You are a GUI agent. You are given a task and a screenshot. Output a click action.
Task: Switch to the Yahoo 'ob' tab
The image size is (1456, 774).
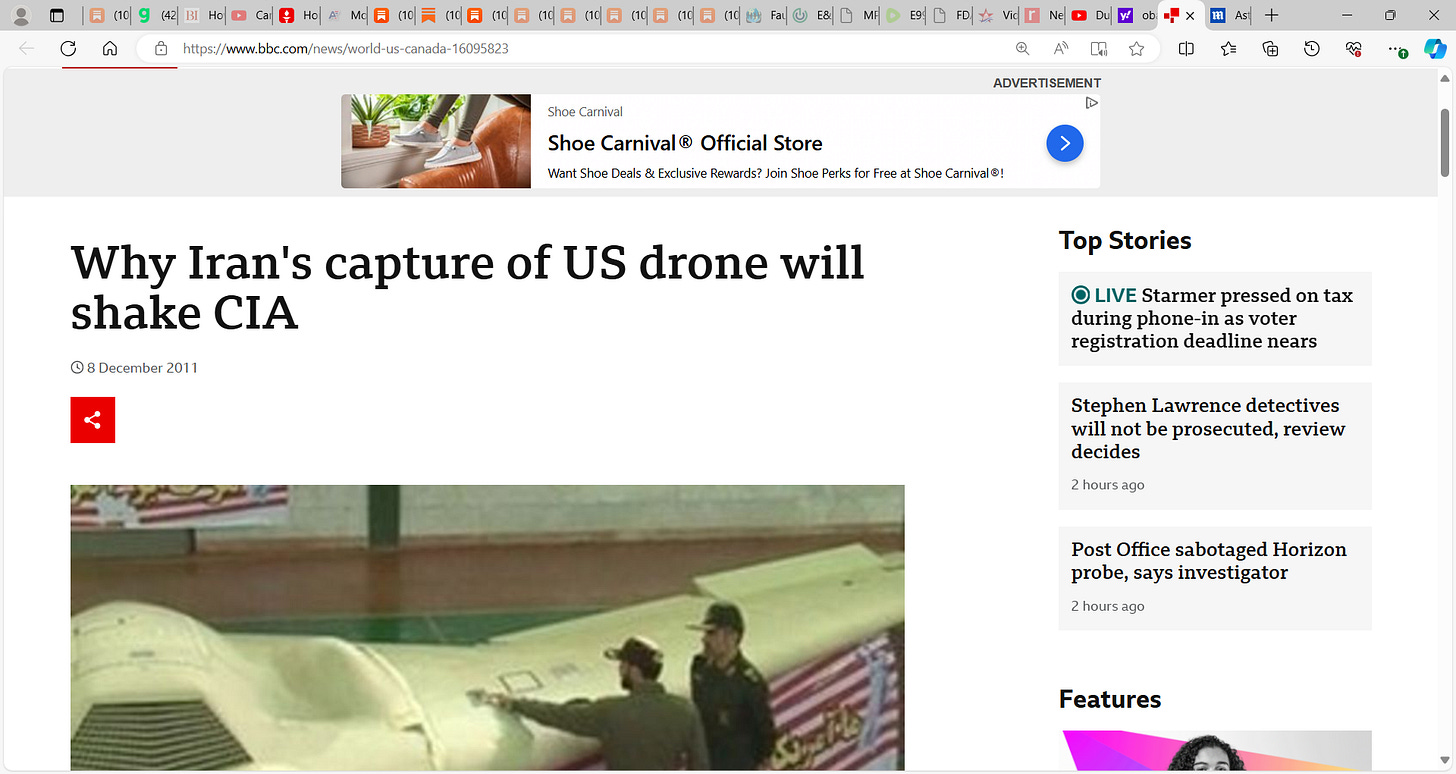click(1137, 15)
